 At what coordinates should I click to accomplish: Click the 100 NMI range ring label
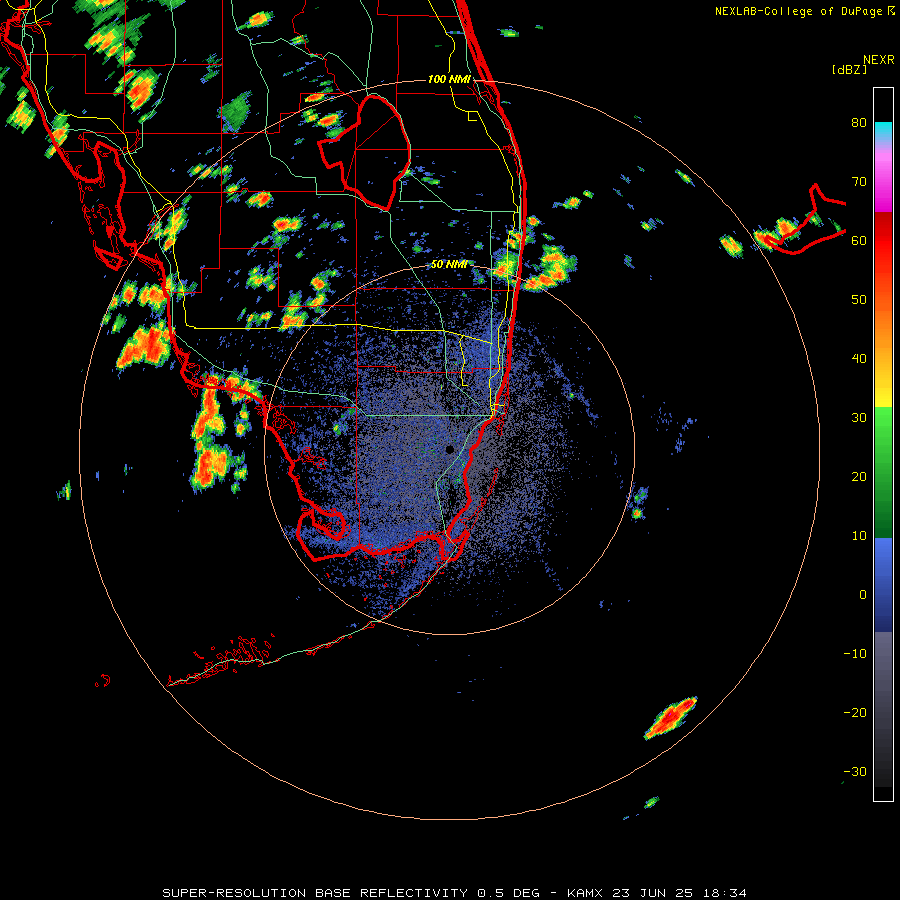(449, 79)
